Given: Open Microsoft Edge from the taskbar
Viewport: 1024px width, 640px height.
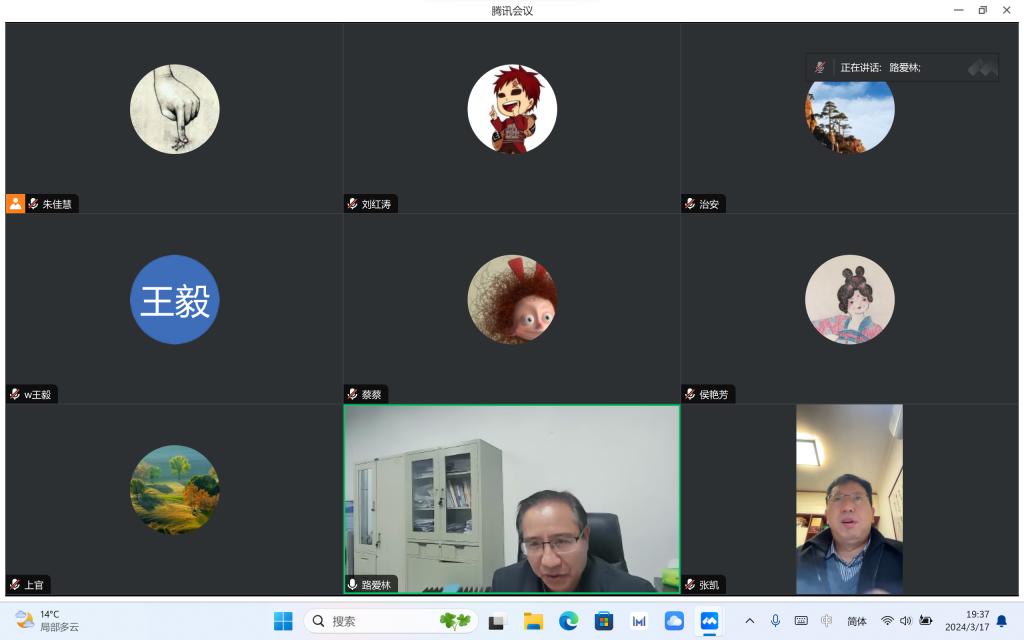Looking at the screenshot, I should (x=568, y=621).
